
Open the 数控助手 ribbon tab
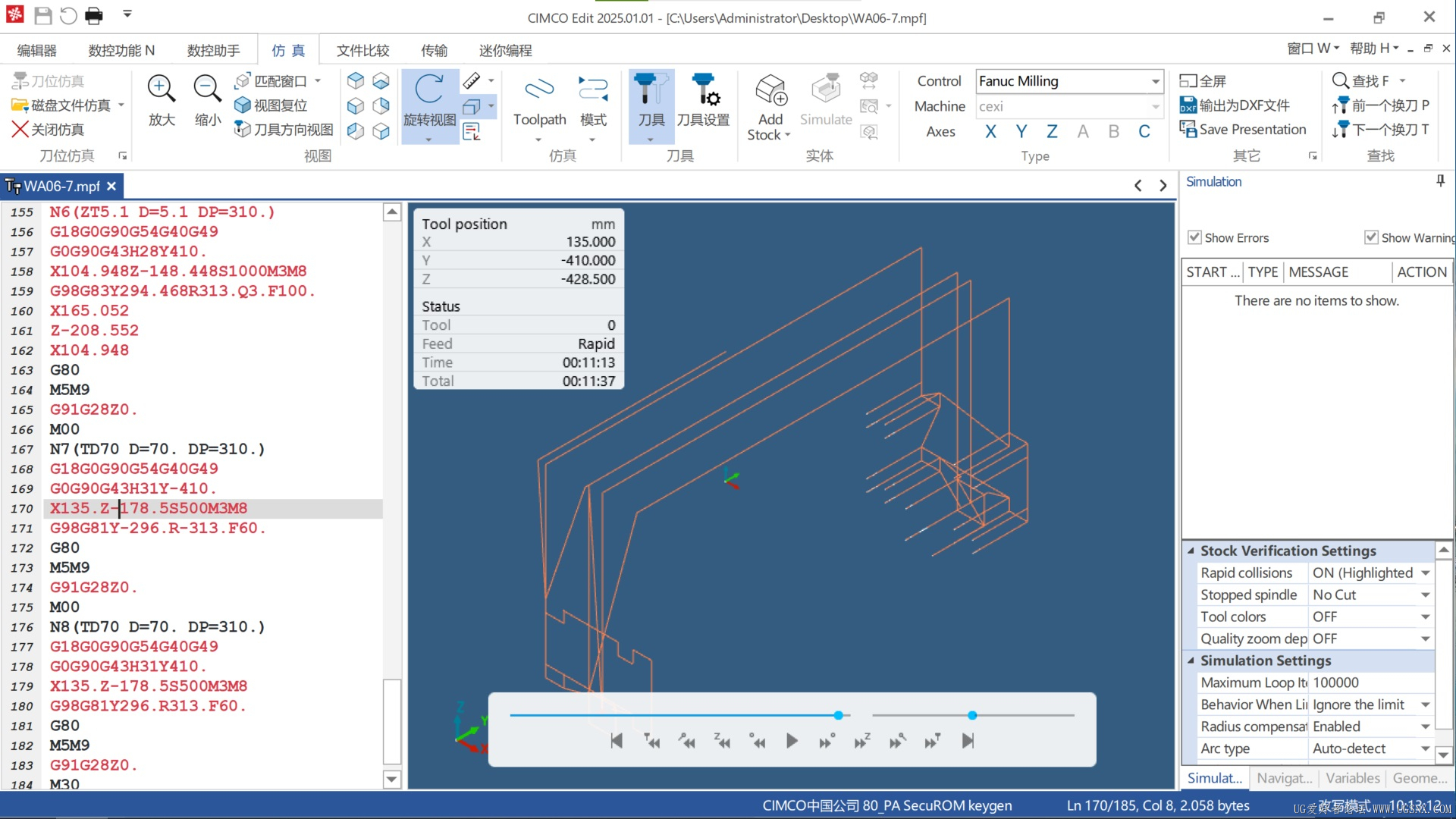tap(213, 50)
